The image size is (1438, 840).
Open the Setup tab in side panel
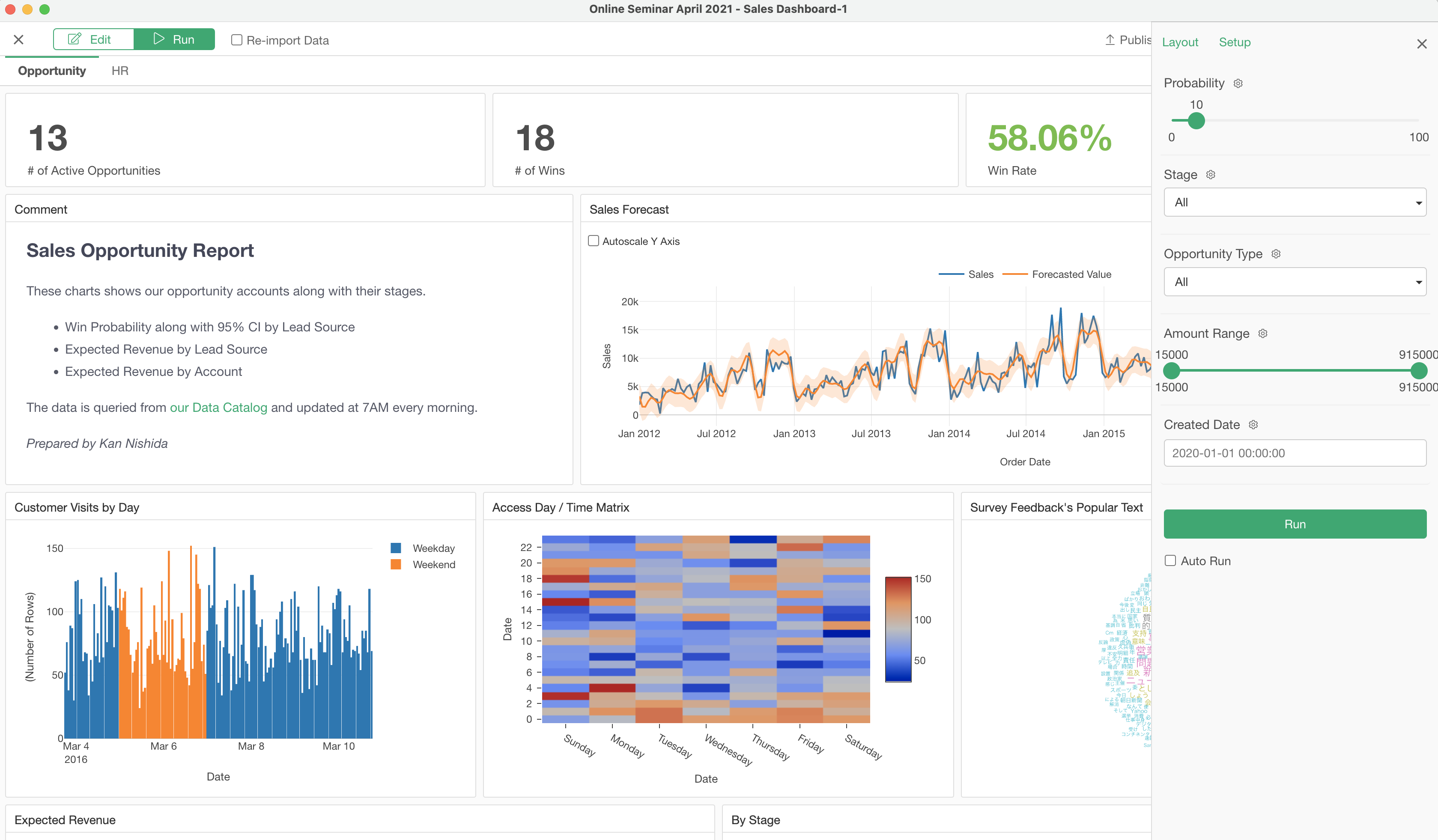coord(1234,42)
